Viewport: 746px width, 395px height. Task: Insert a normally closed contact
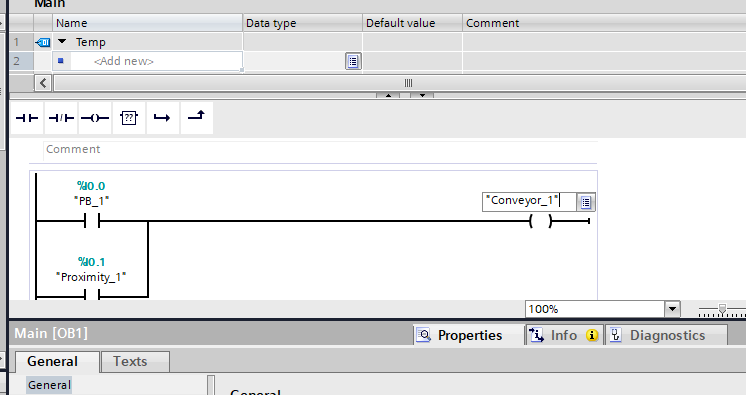61,118
